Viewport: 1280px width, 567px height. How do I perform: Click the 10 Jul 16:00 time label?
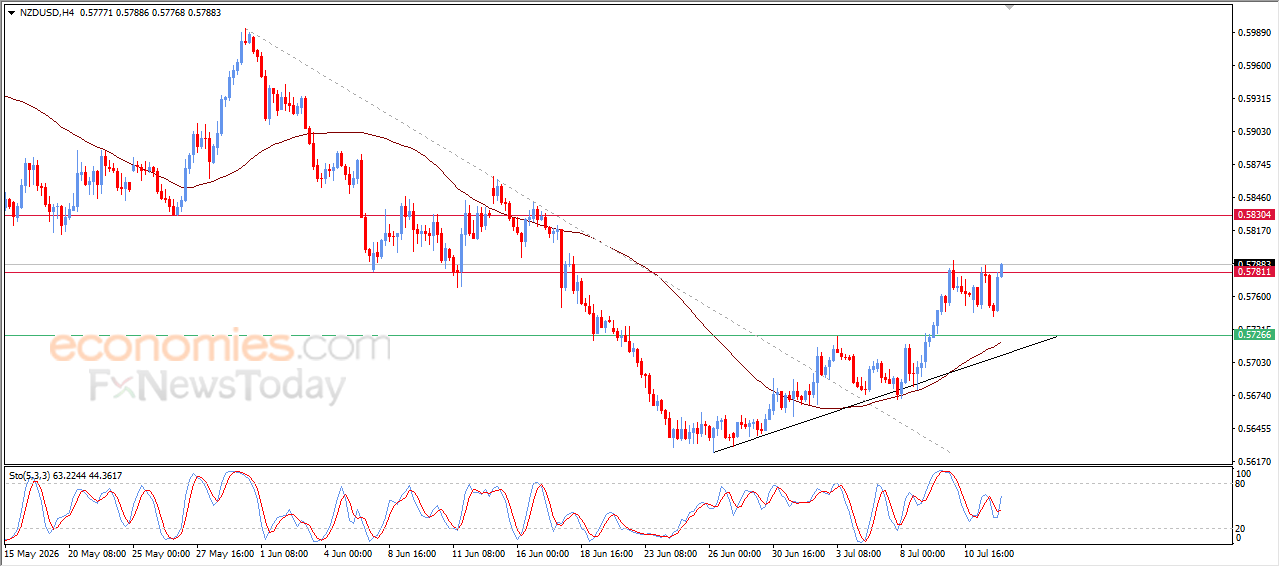pos(989,552)
